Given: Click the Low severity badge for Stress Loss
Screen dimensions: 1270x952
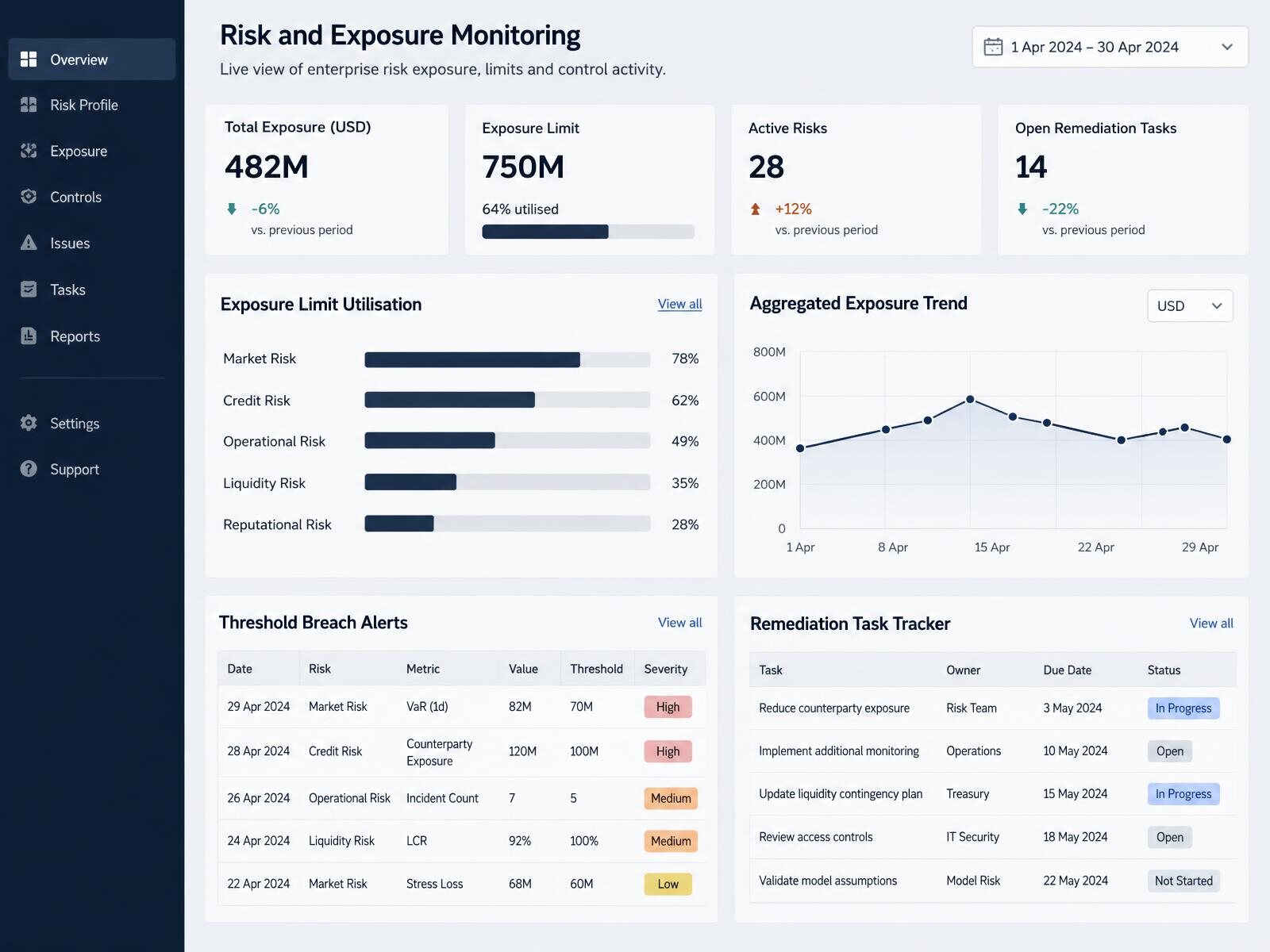Looking at the screenshot, I should pos(668,884).
